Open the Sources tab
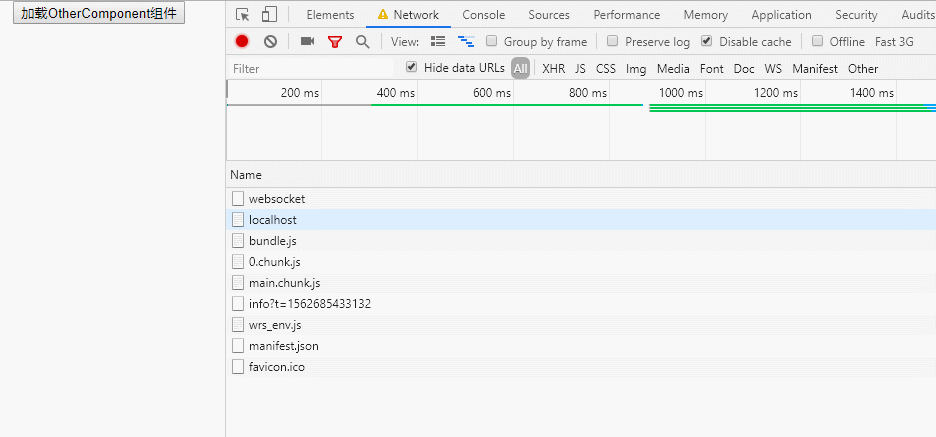Viewport: 936px width, 437px height. [549, 15]
